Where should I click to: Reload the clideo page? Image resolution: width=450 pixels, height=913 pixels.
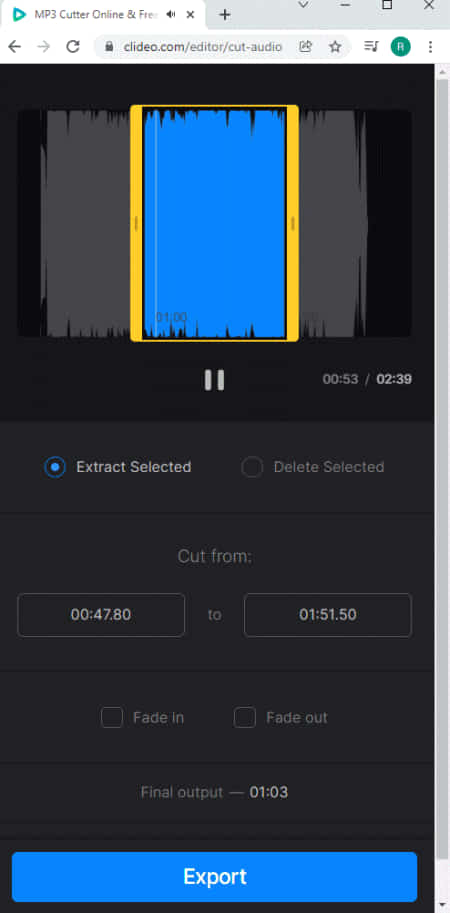point(73,47)
